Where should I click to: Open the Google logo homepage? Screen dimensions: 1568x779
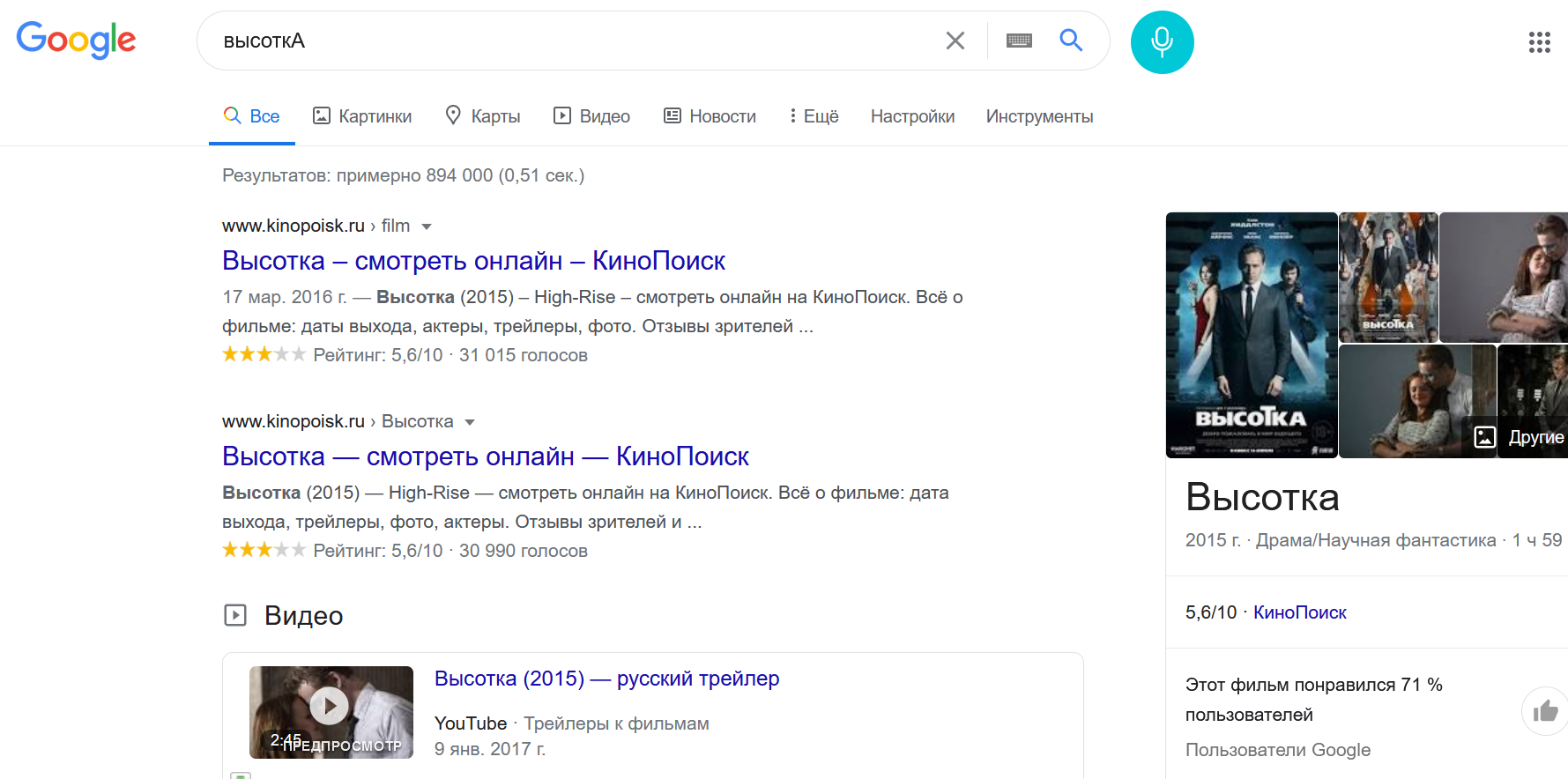click(x=76, y=40)
